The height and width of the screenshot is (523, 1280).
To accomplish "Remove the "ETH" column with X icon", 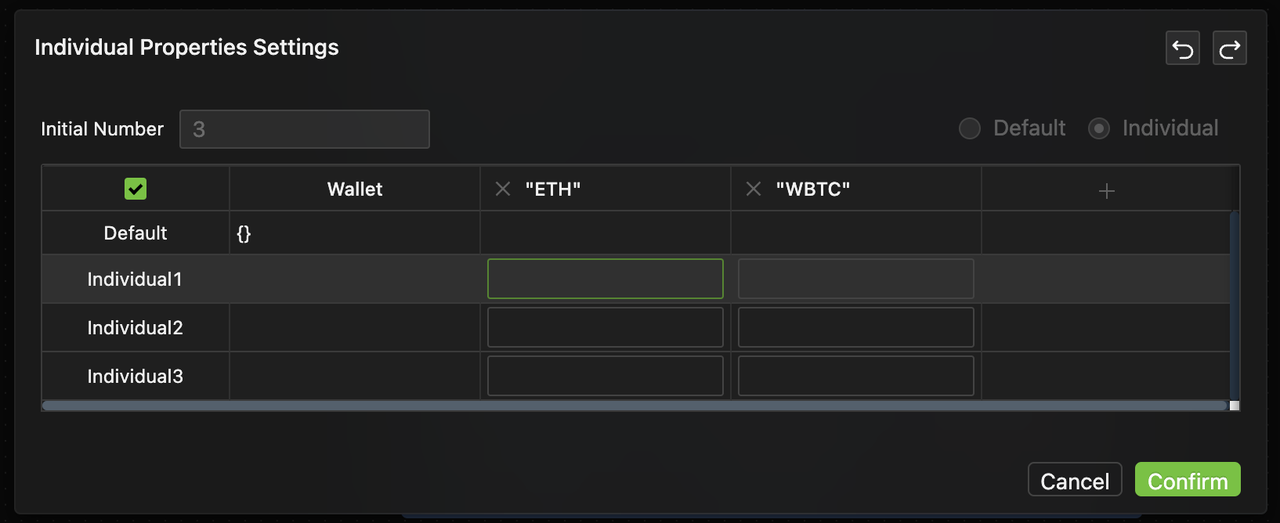I will pos(503,189).
